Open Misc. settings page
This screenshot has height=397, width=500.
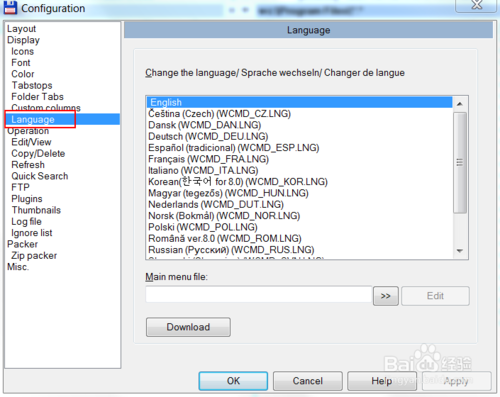(x=18, y=267)
